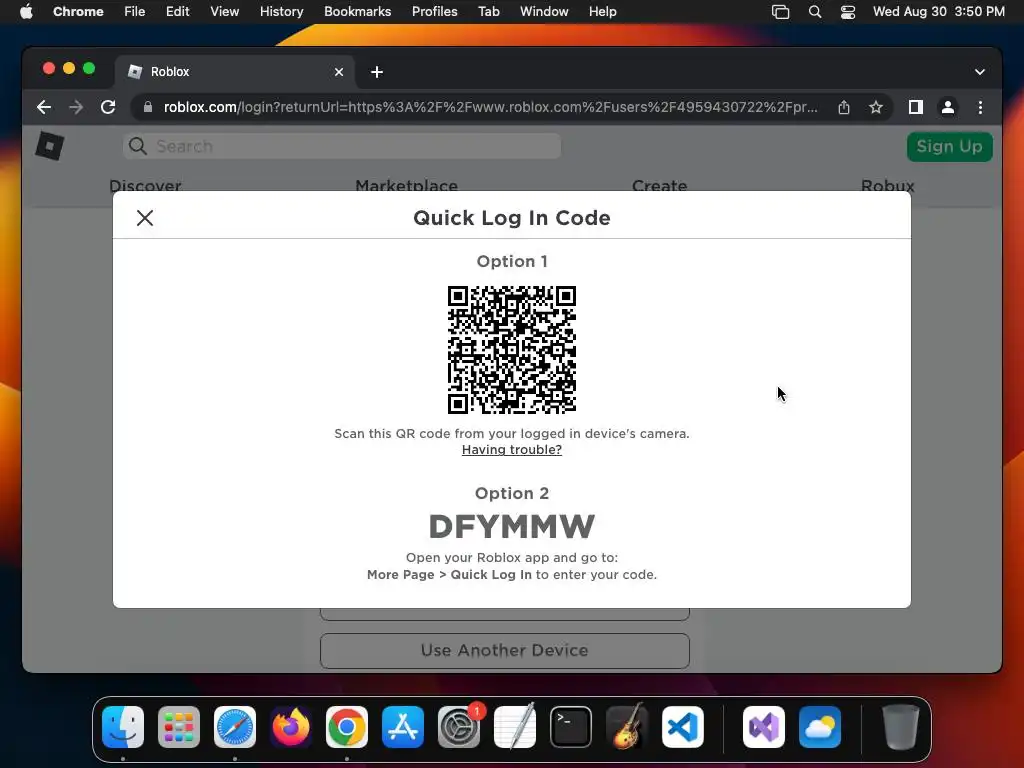Image resolution: width=1024 pixels, height=768 pixels.
Task: Open Control Center in menu bar
Action: pos(848,12)
